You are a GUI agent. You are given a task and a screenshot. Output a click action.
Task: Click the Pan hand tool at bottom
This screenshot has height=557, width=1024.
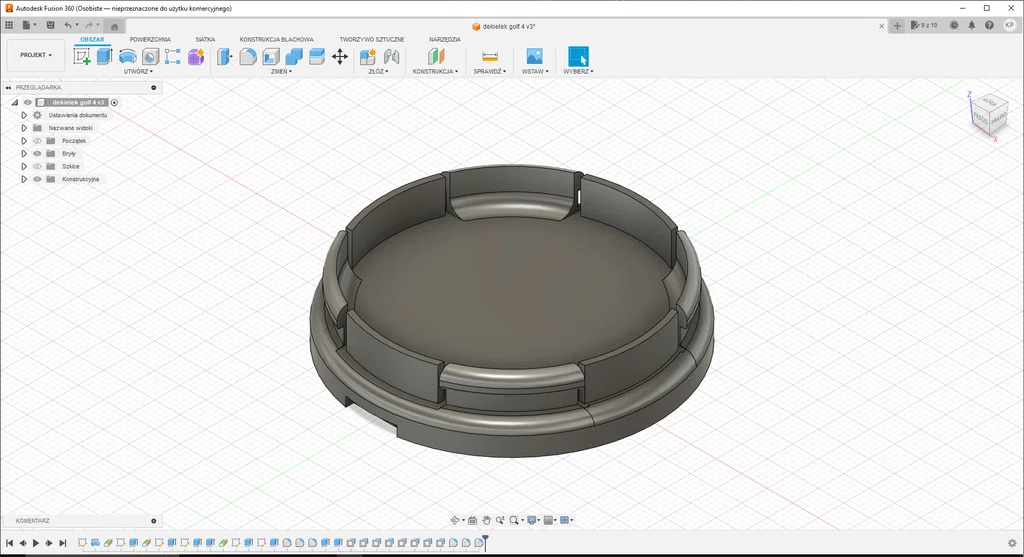486,520
